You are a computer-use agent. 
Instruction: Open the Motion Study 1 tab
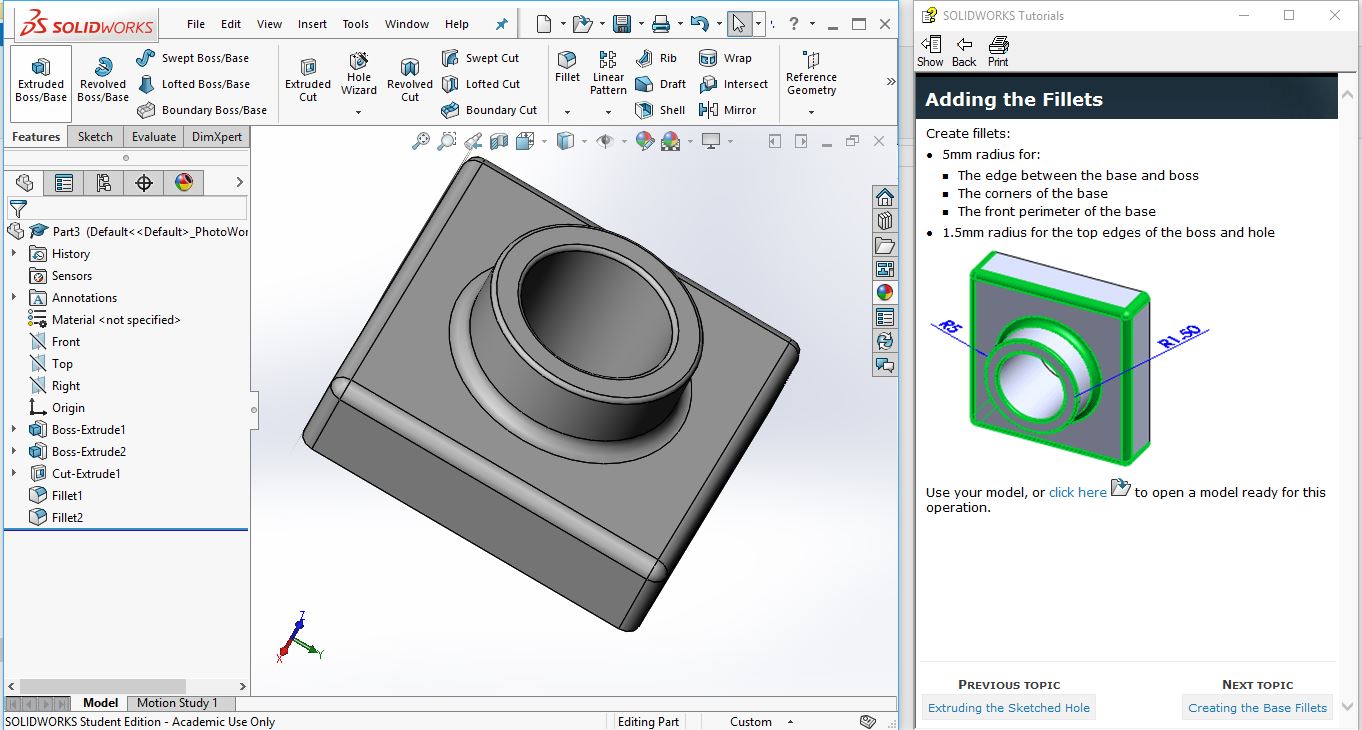tap(177, 703)
